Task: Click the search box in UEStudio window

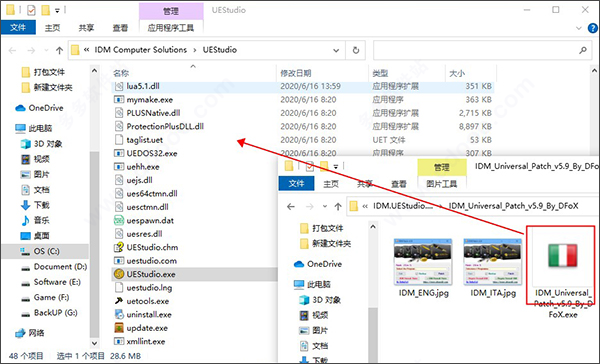Action: (x=482, y=50)
